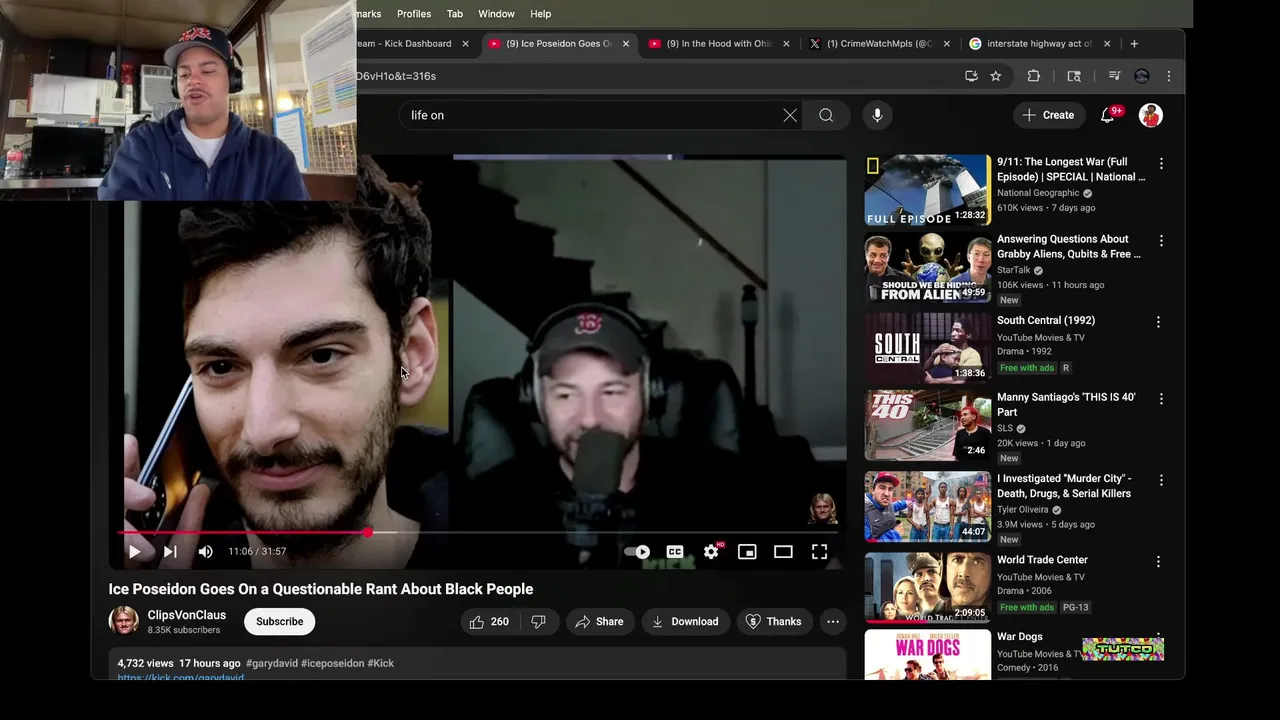Open ClipsVonClaus channel name link
Image resolution: width=1280 pixels, height=720 pixels.
[x=187, y=615]
